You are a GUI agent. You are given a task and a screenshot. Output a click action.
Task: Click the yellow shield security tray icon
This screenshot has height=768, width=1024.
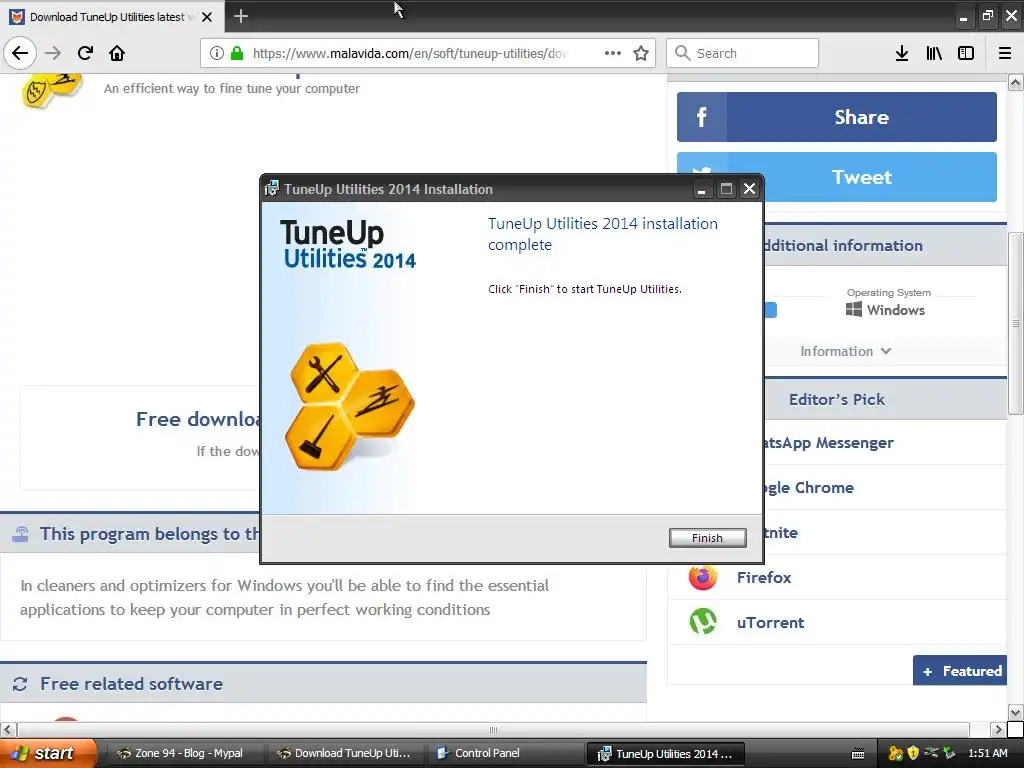(913, 753)
